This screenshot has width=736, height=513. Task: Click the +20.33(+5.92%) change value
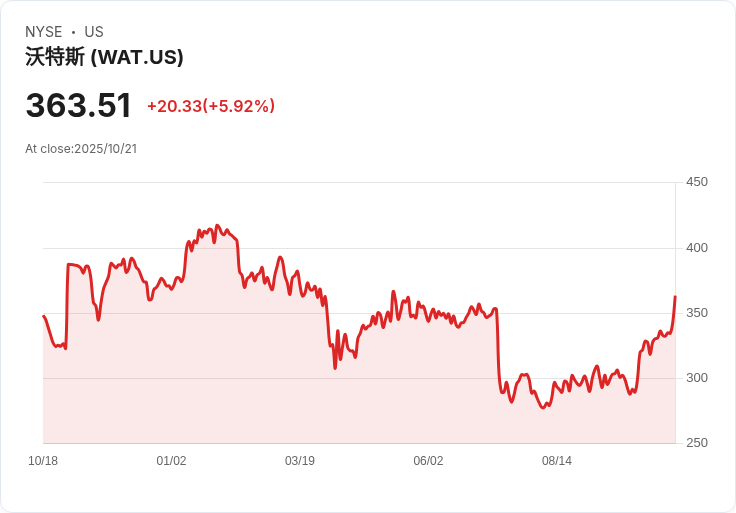211,106
